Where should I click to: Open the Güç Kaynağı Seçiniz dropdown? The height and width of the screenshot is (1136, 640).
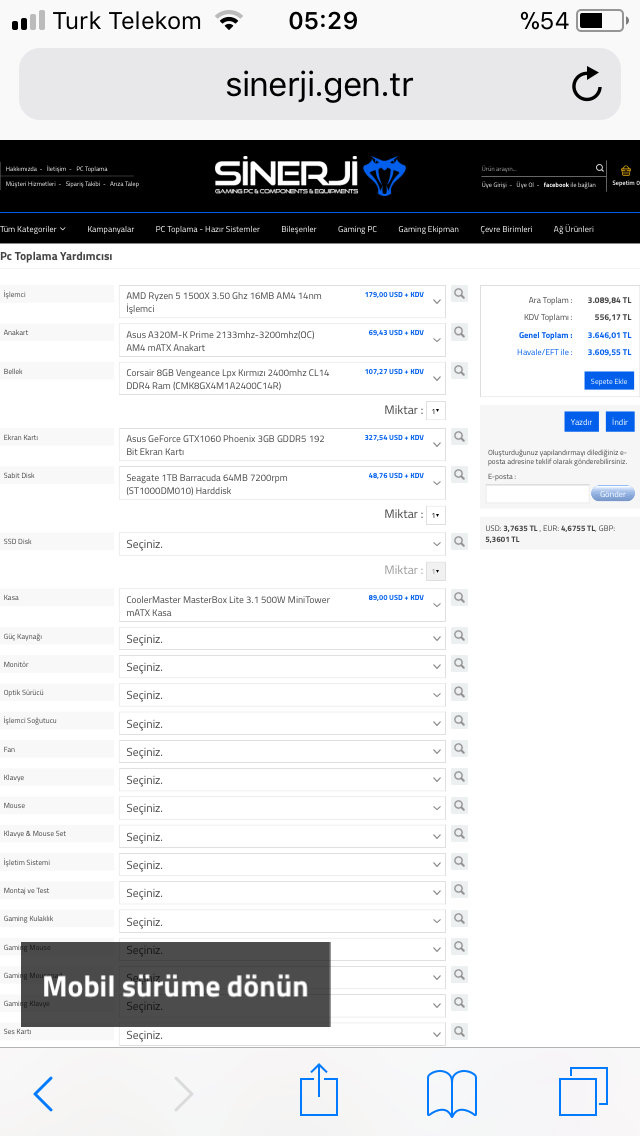pos(282,638)
